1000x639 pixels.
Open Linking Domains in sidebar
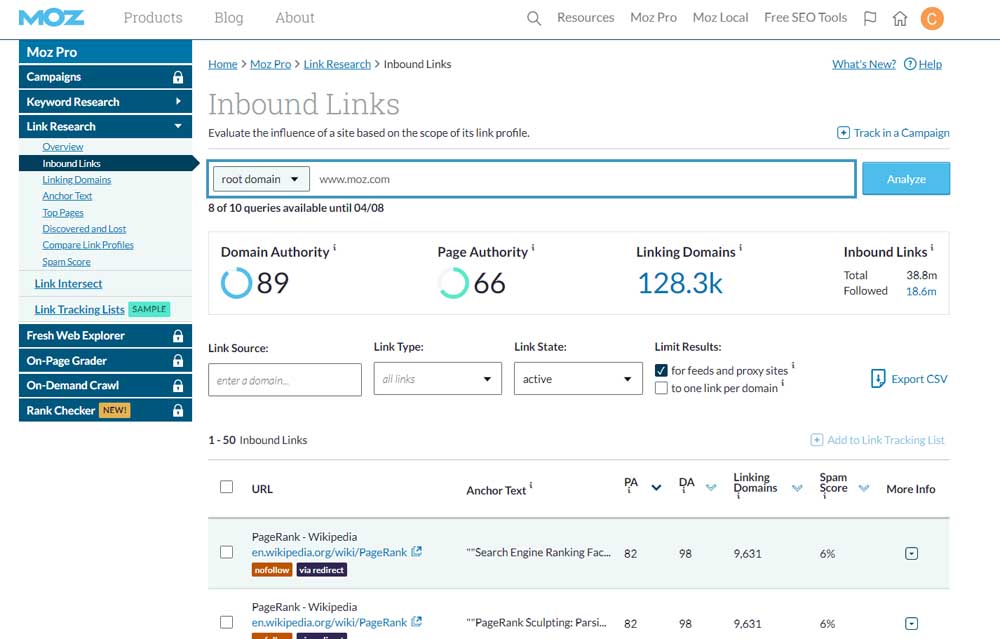click(77, 180)
